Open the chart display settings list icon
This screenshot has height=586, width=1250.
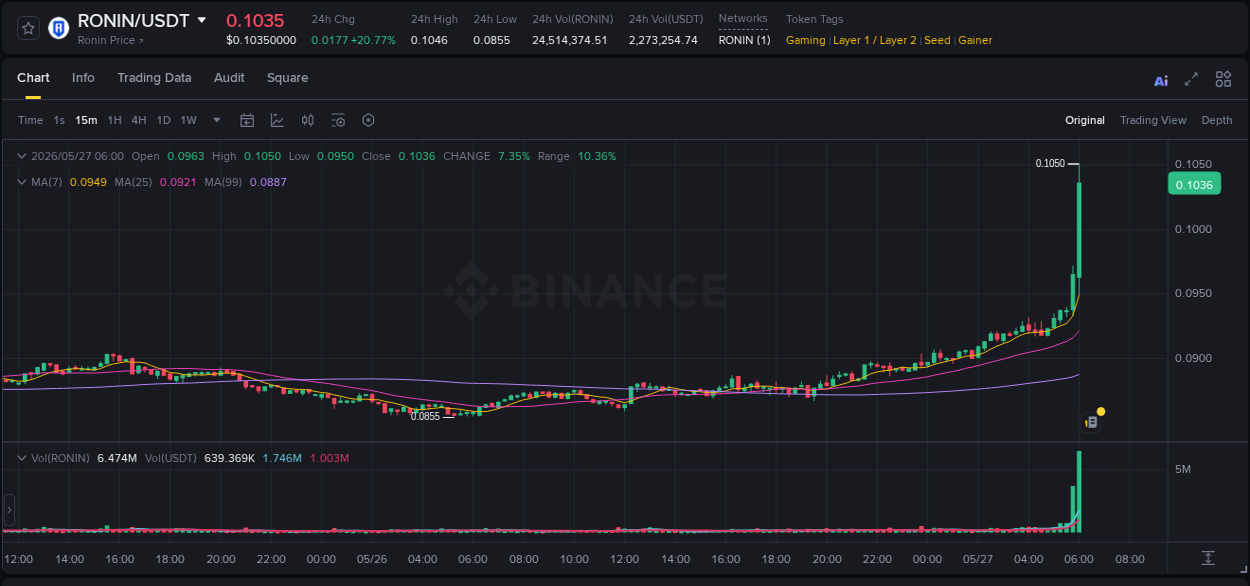point(338,120)
